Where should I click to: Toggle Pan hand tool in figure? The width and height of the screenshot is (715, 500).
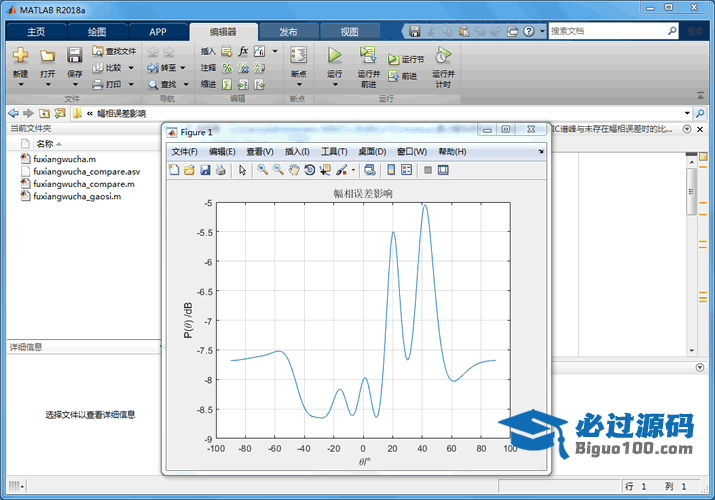(x=294, y=170)
